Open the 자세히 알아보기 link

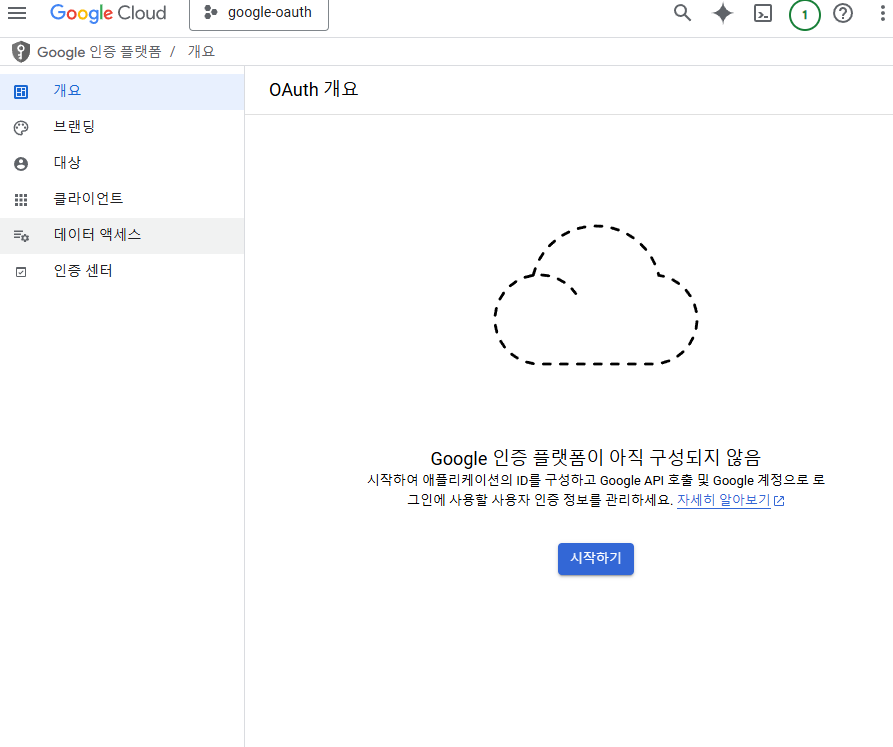pyautogui.click(x=723, y=500)
